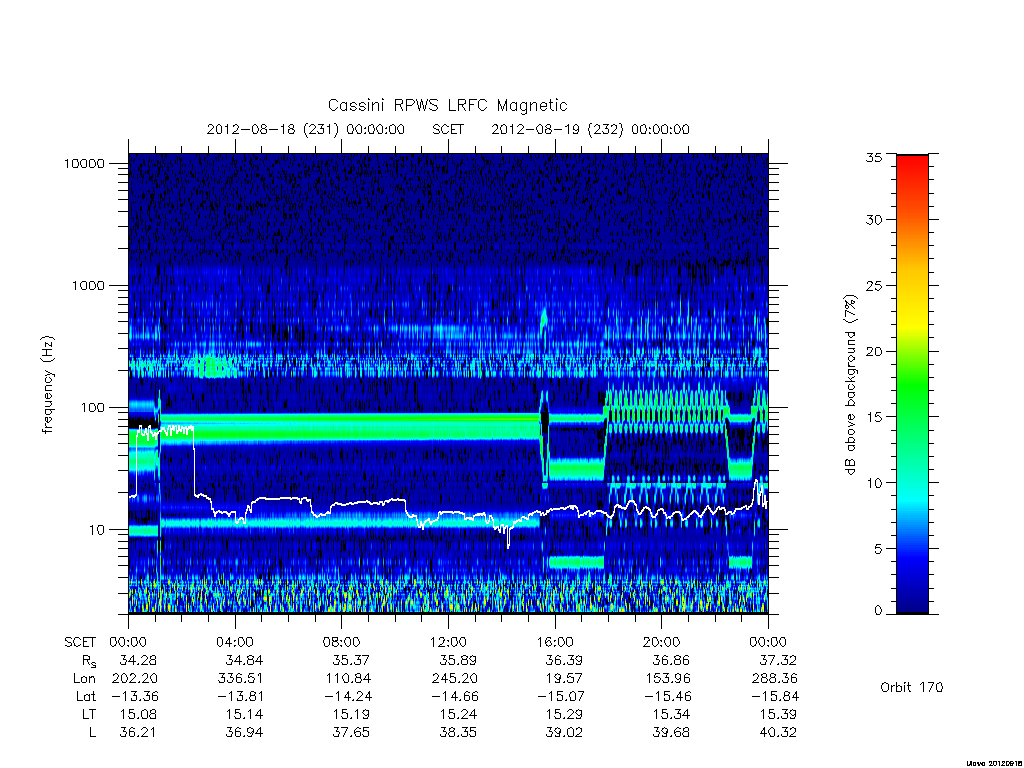Viewport: 1024px width, 768px height.
Task: Click the colorbar value 35
Action: 874,157
